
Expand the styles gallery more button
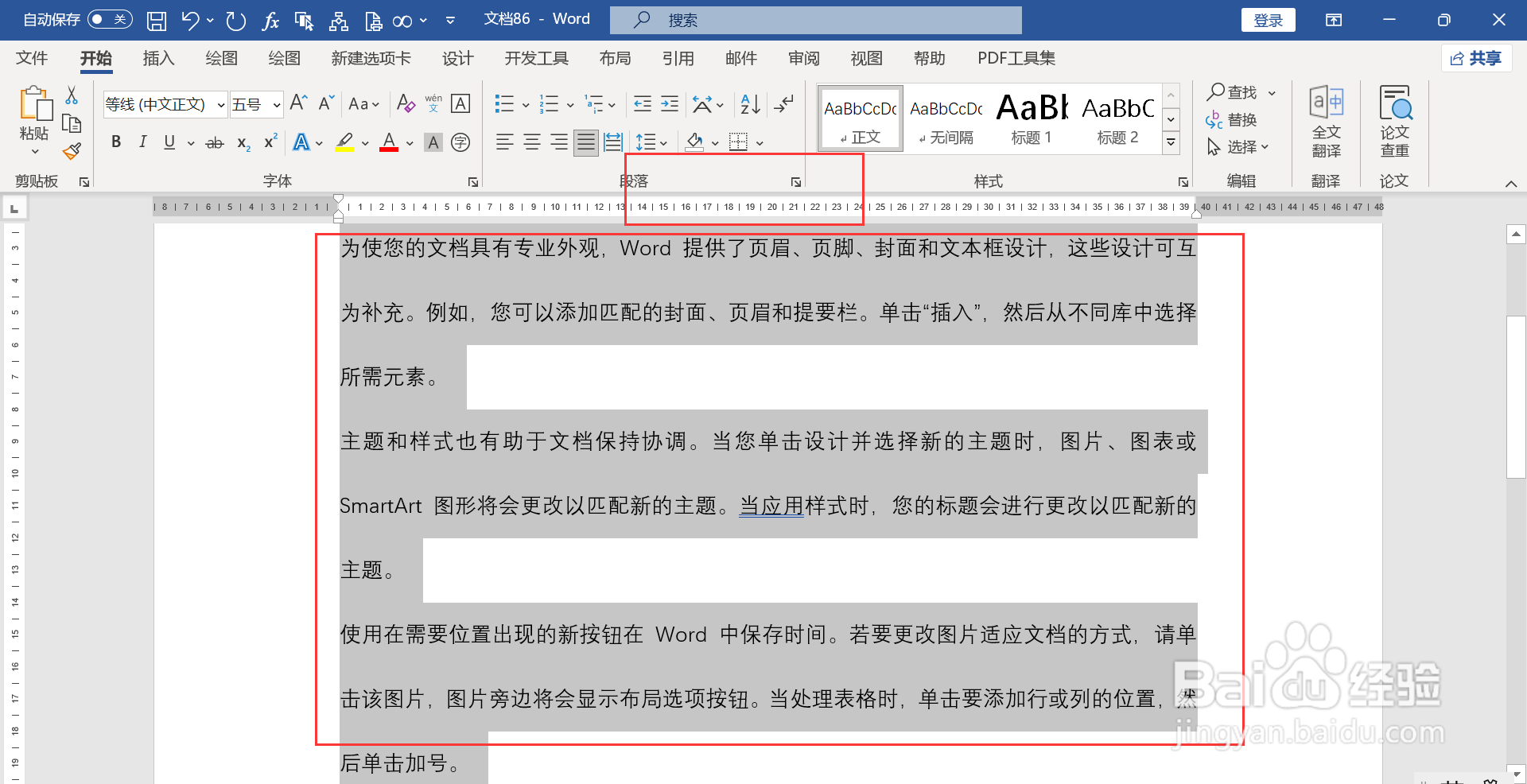(x=1171, y=142)
